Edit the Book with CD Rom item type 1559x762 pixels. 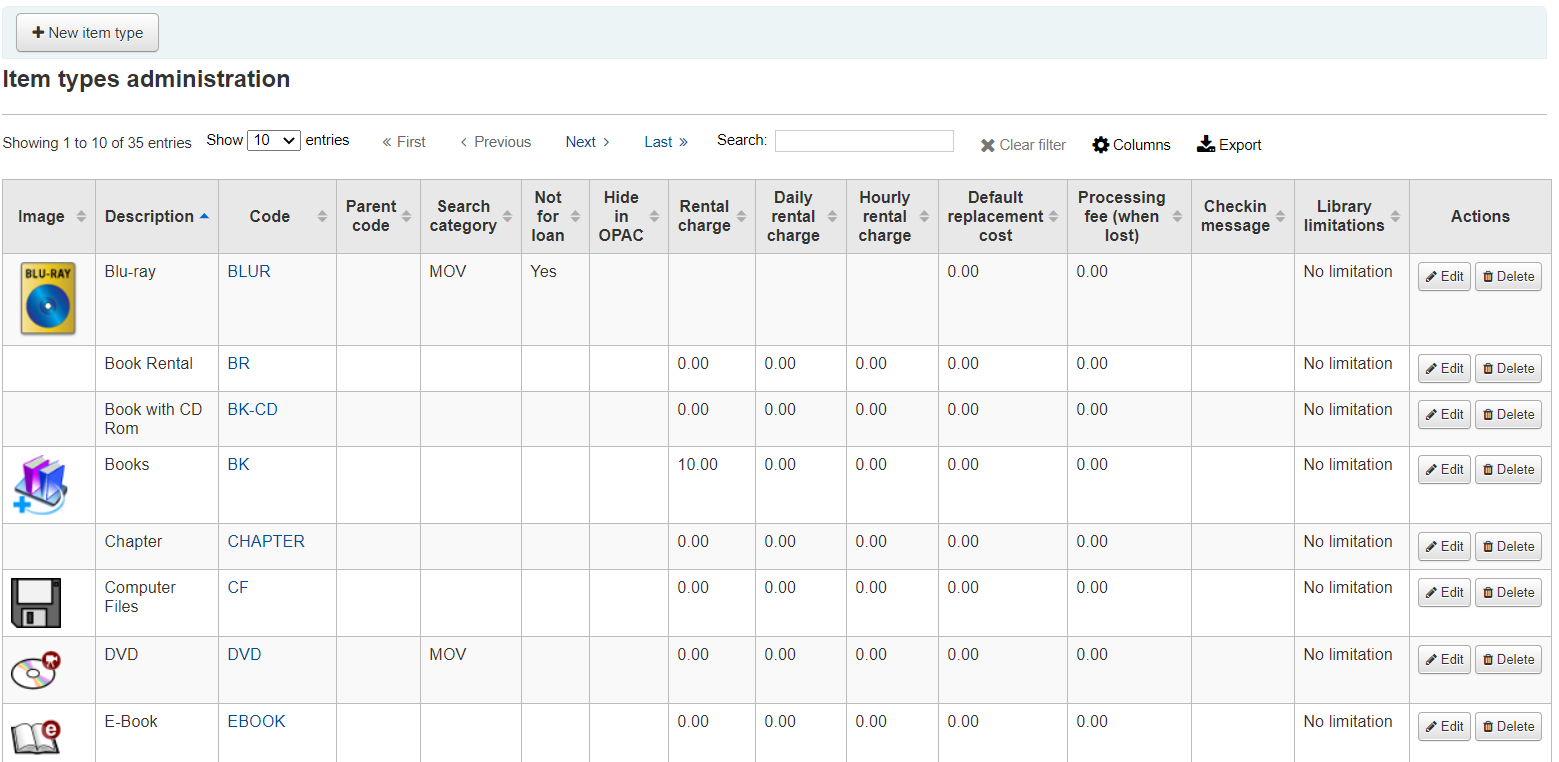[1444, 415]
